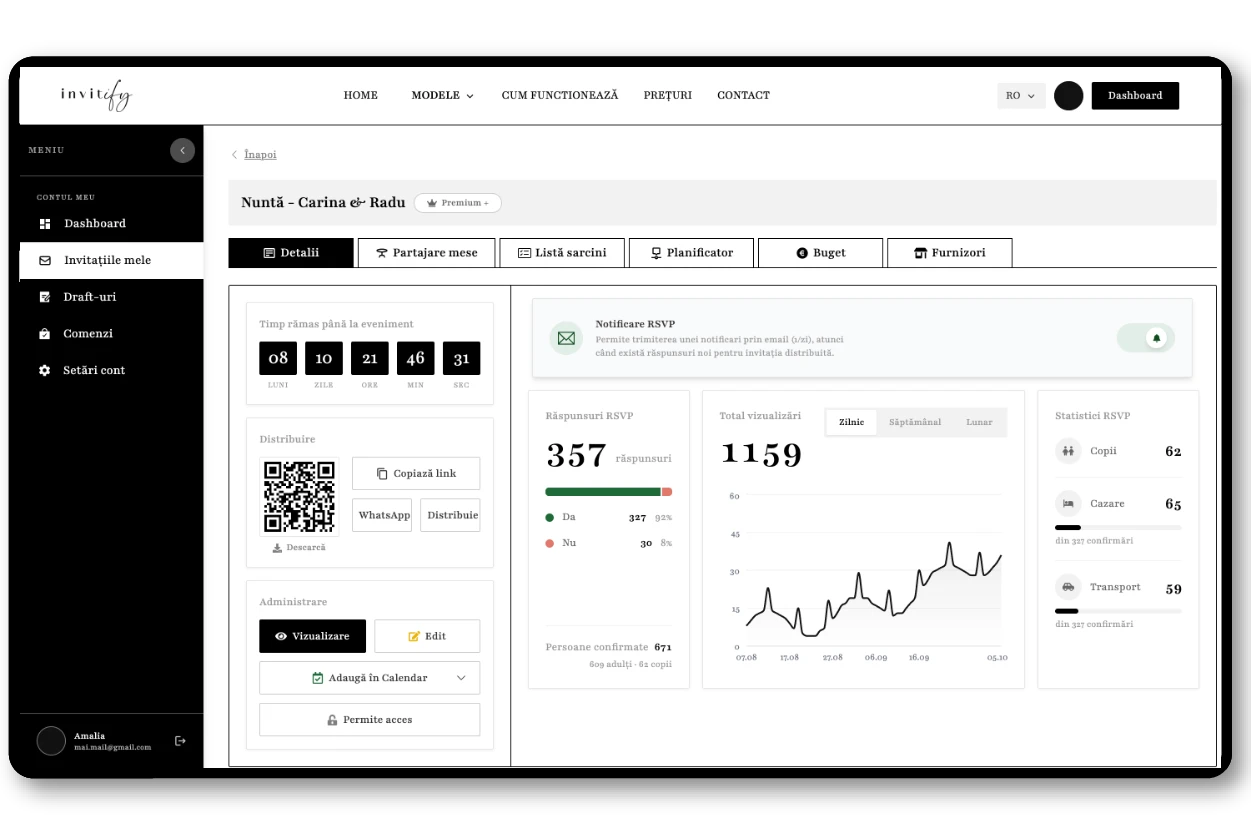Open the PREȚURI page
The image size is (1251, 836).
668,95
